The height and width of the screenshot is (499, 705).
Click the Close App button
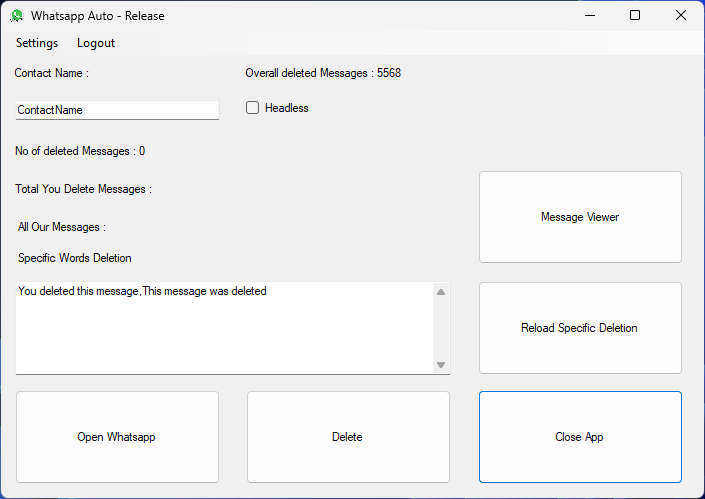[580, 437]
